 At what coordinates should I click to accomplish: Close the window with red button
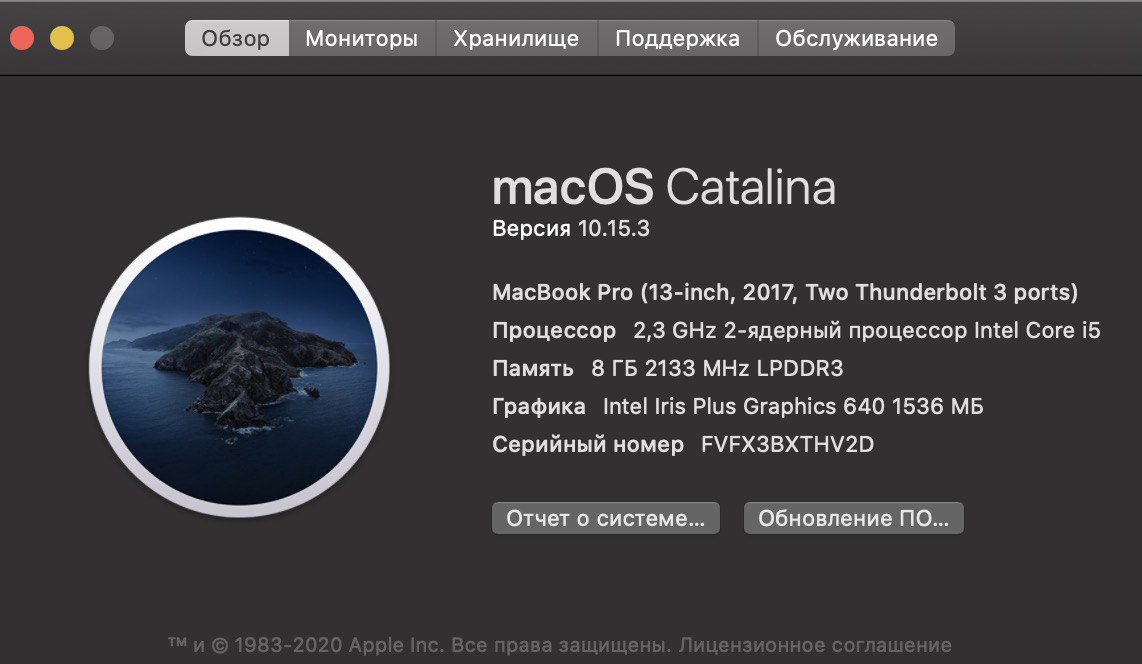click(22, 38)
